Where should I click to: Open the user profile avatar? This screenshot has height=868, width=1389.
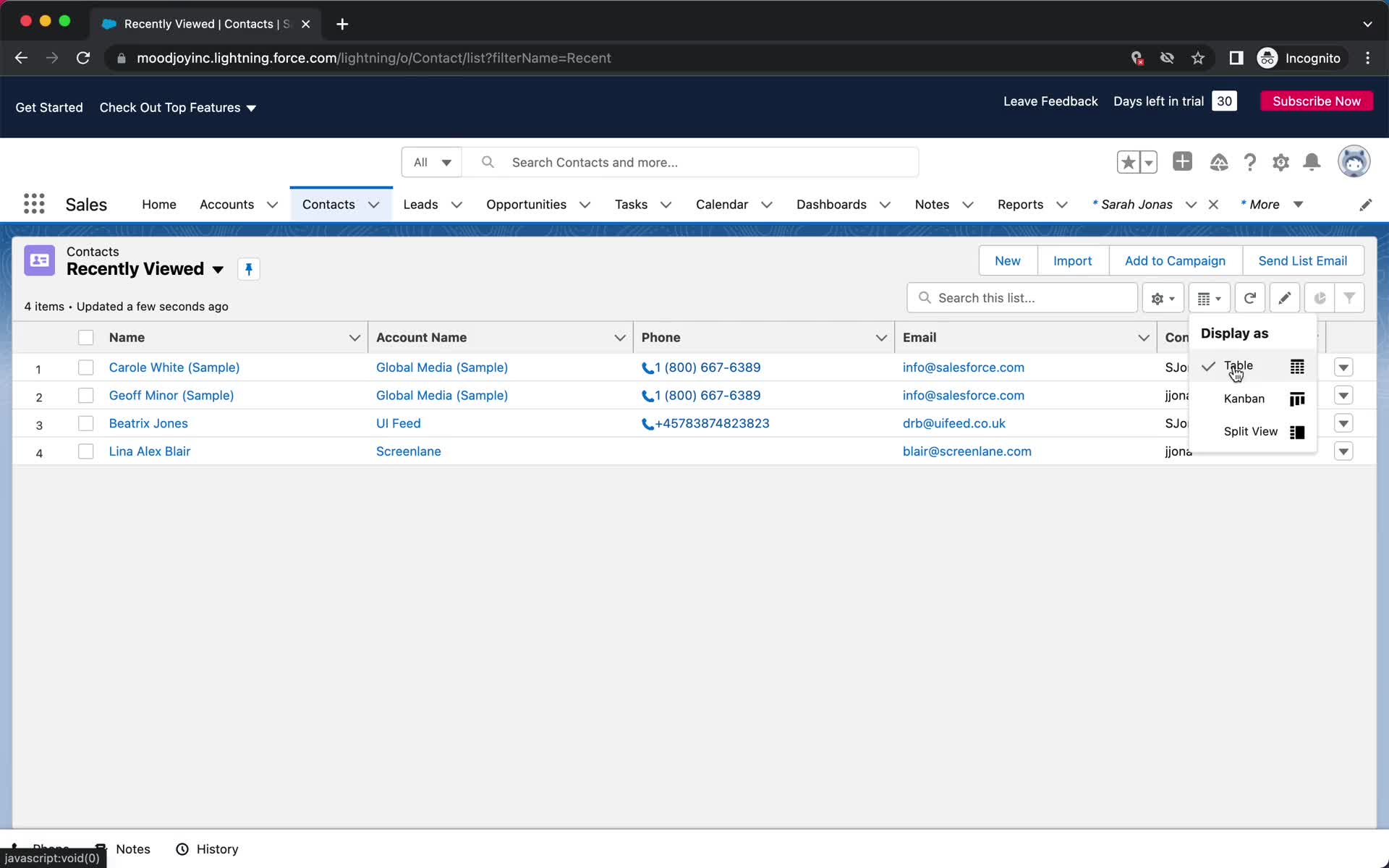[x=1354, y=161]
